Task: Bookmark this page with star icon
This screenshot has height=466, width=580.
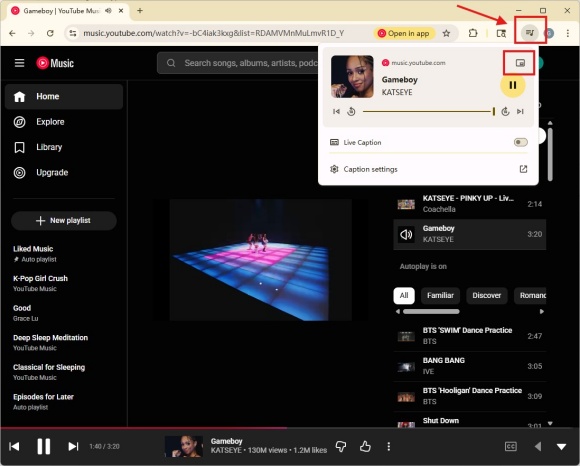Action: [x=446, y=33]
